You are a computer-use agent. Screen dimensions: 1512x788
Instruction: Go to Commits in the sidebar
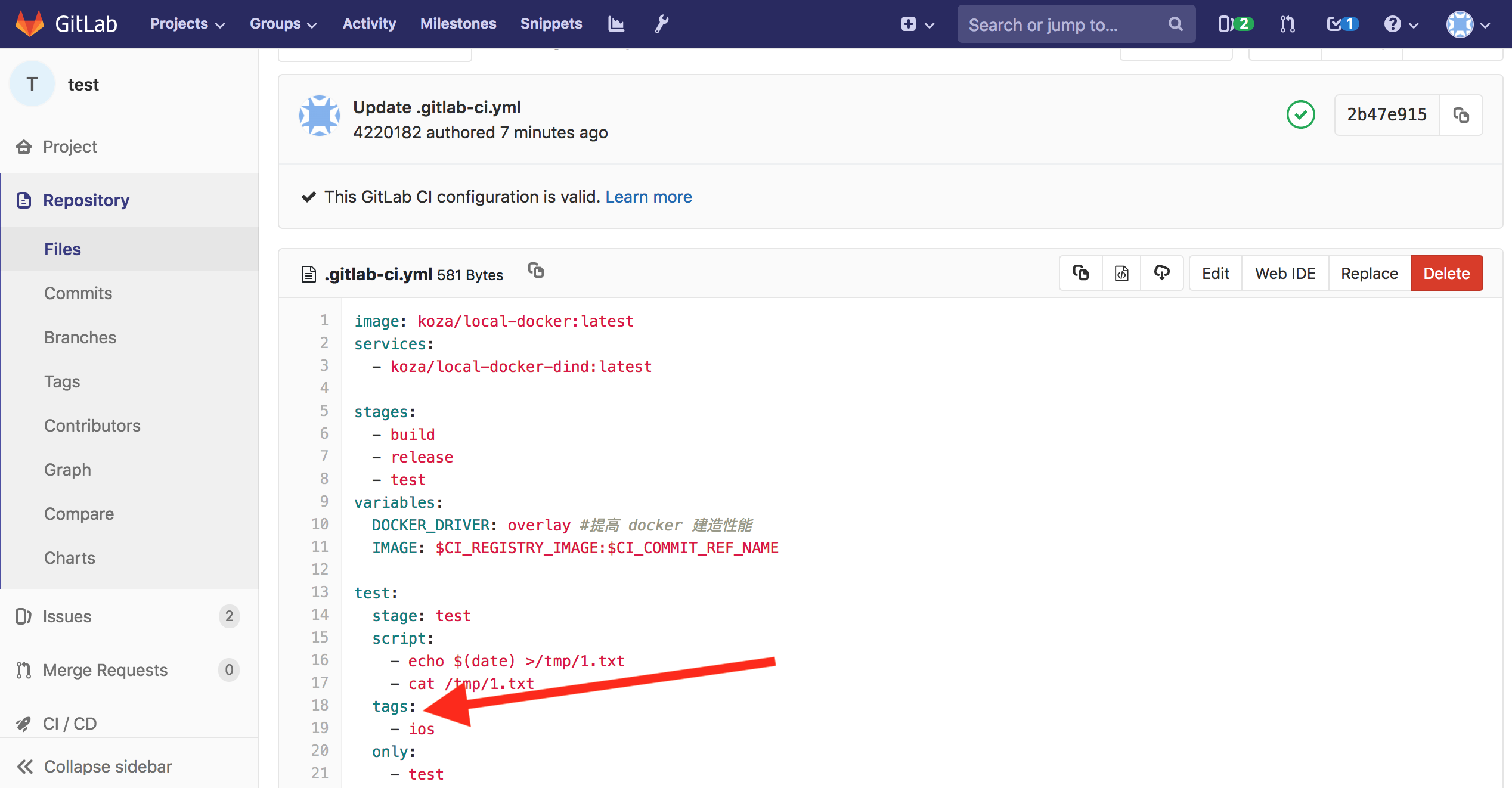pyautogui.click(x=78, y=293)
